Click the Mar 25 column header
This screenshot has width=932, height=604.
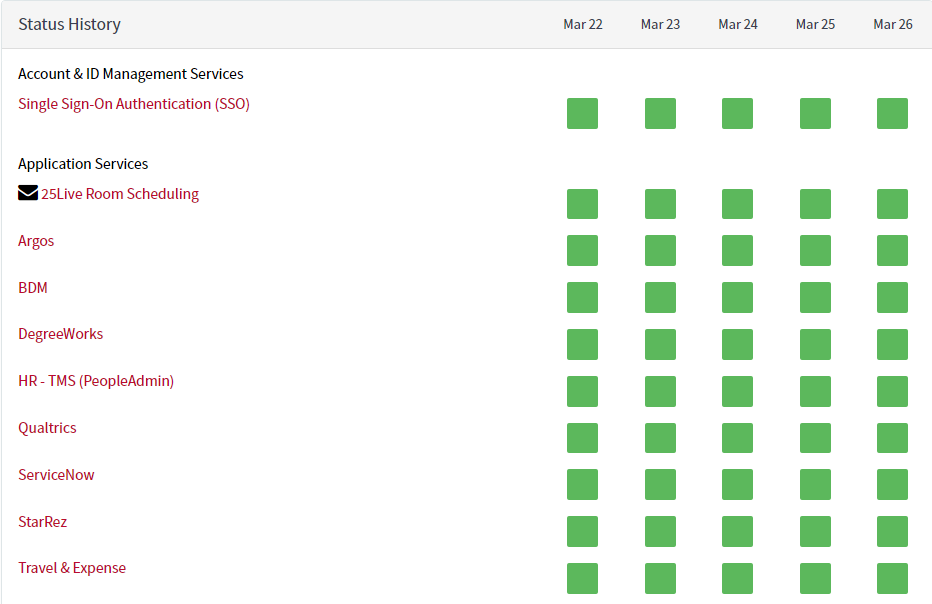click(816, 24)
